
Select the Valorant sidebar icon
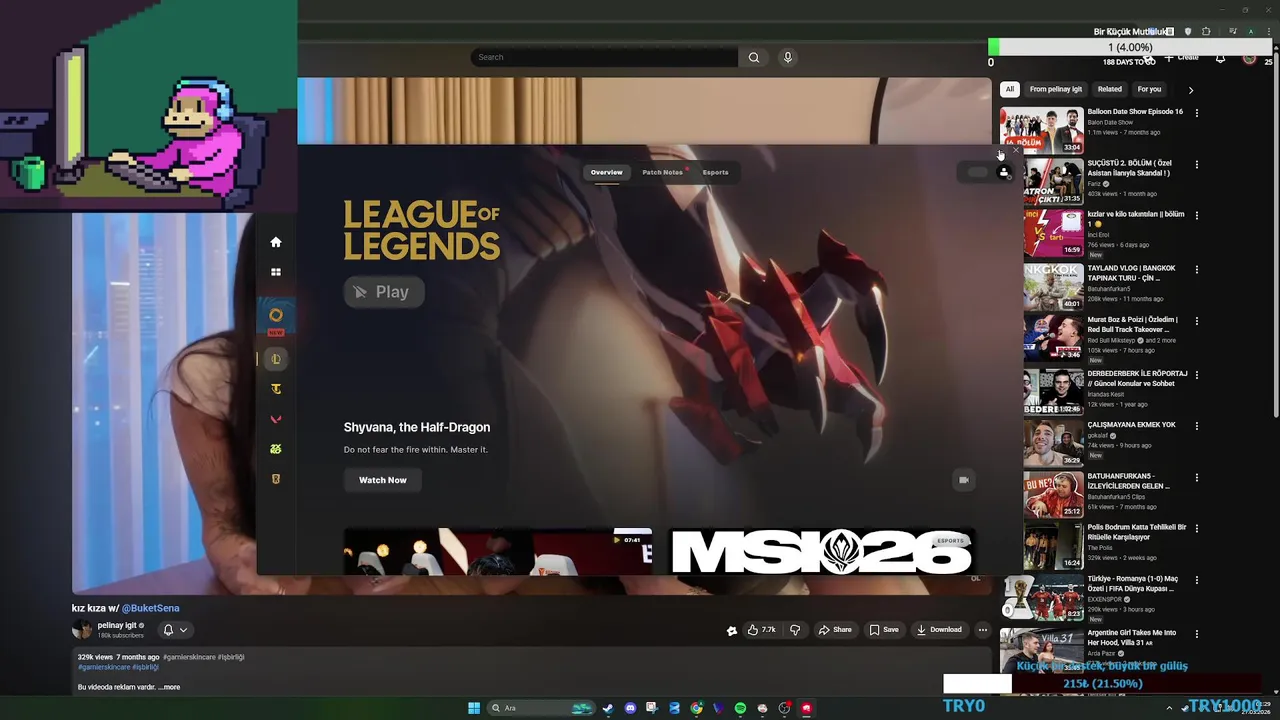276,419
